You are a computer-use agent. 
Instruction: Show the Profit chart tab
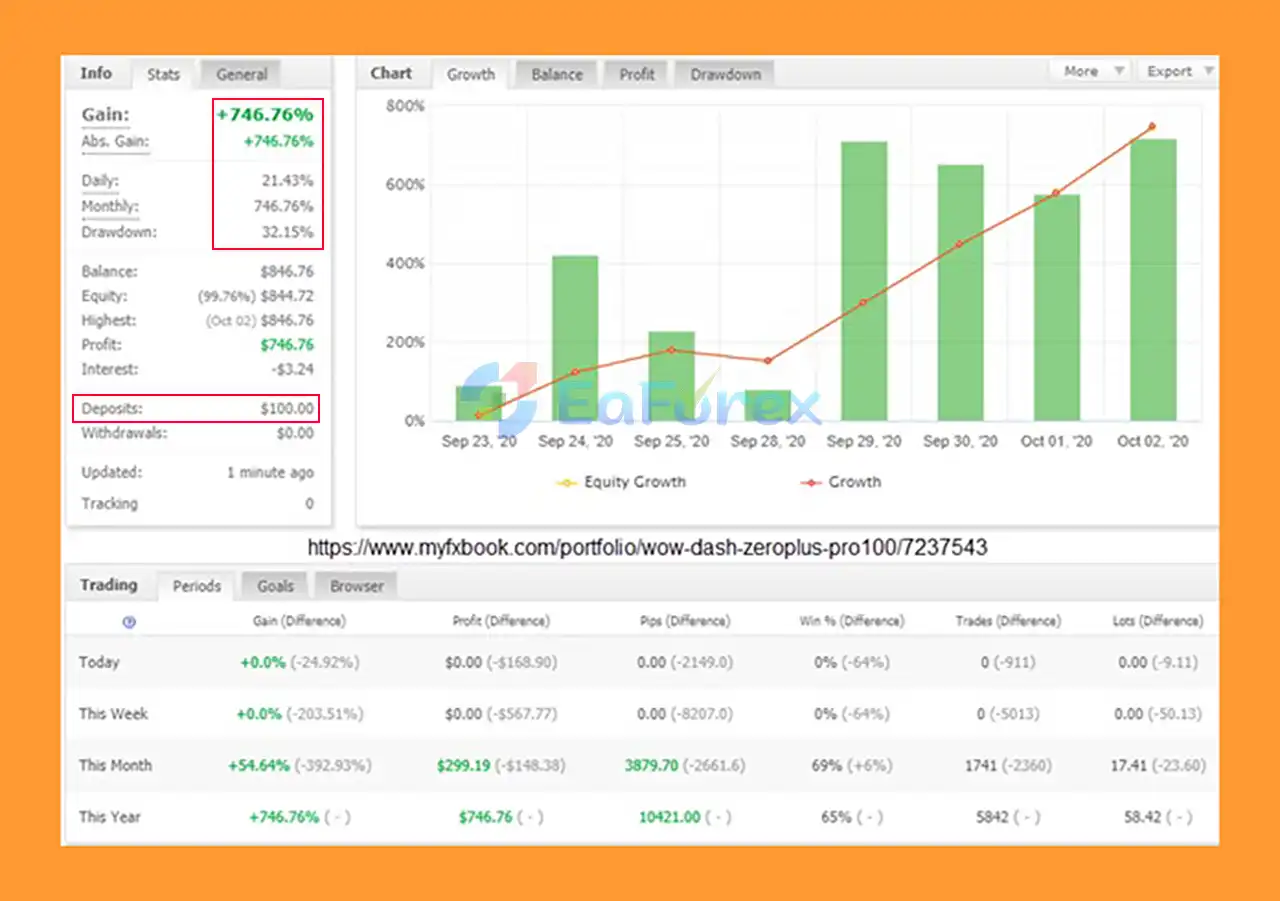(637, 74)
